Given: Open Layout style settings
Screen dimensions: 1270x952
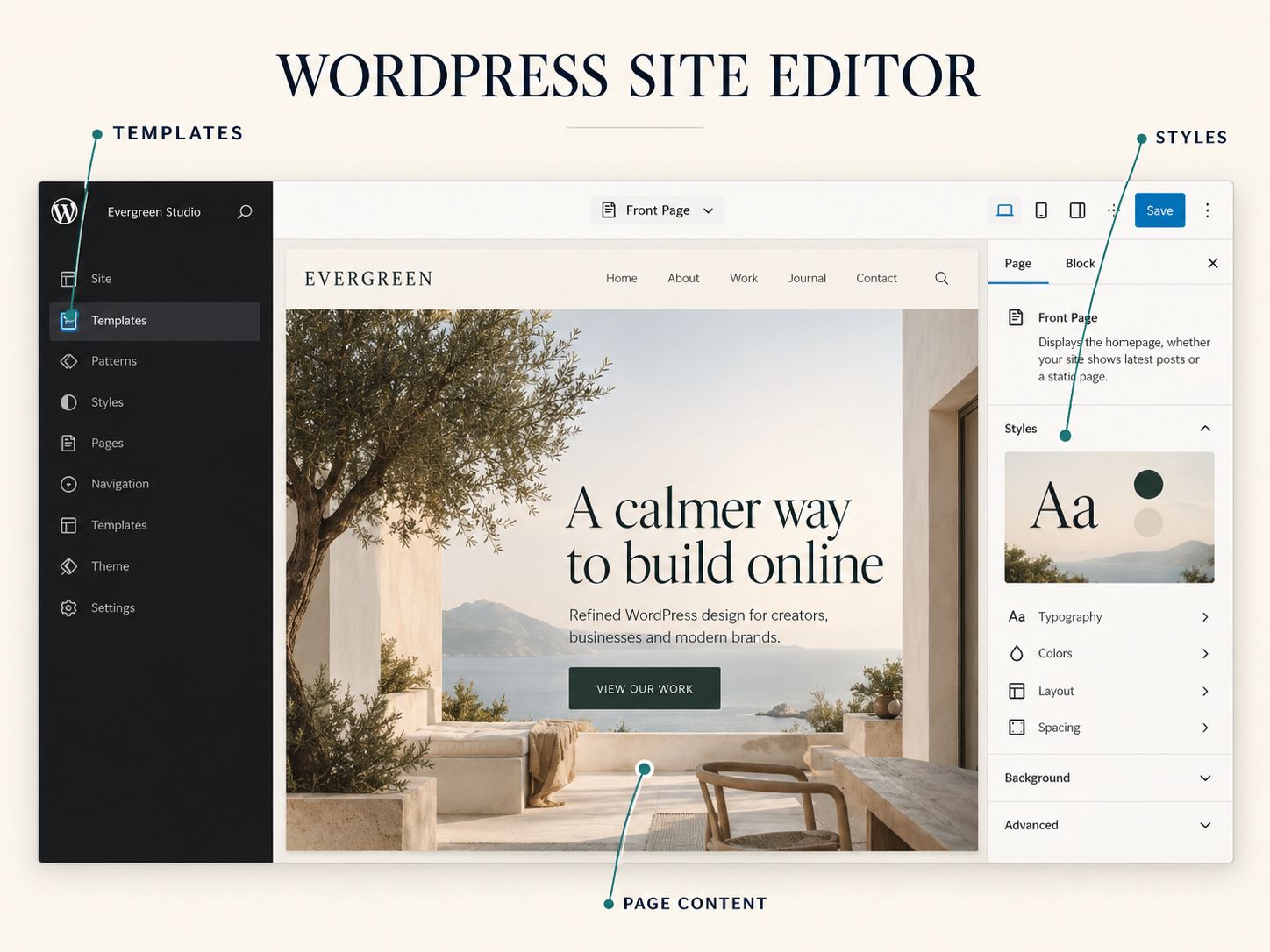Looking at the screenshot, I should pos(1109,692).
